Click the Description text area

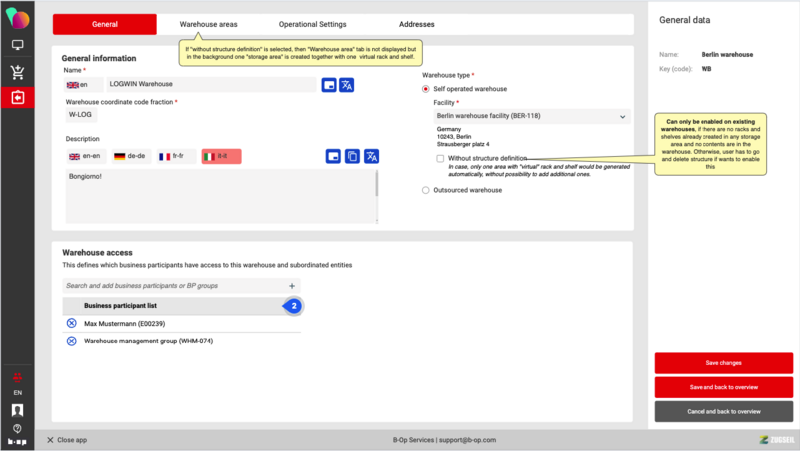pos(220,196)
